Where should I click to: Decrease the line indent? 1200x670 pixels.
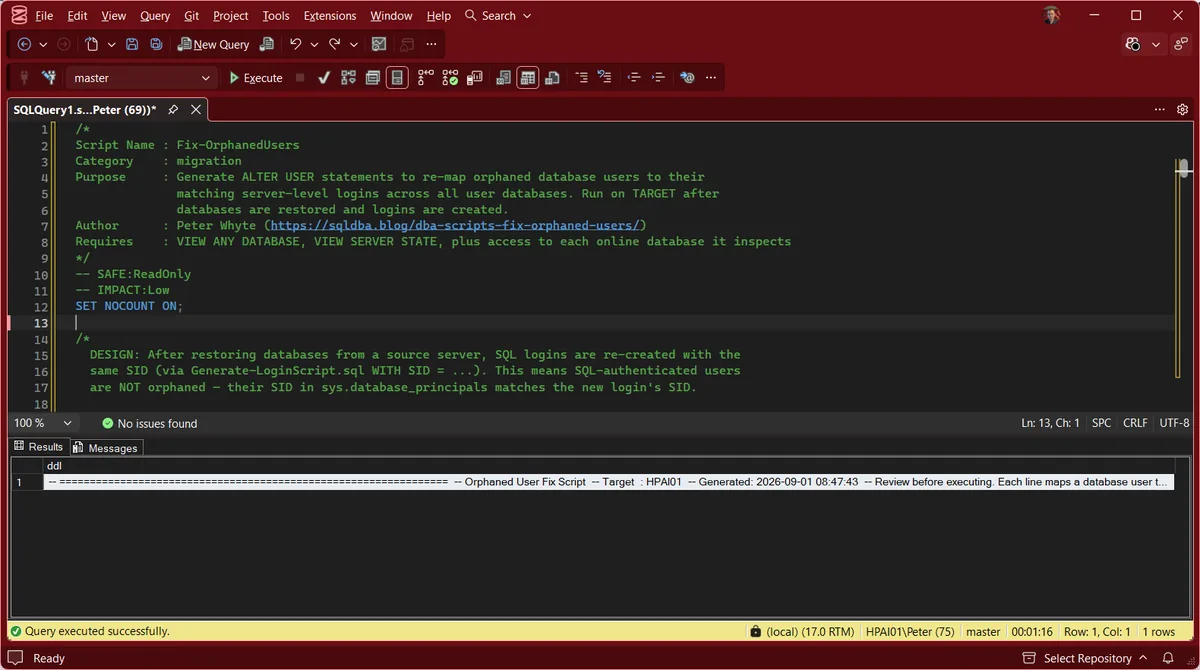(x=634, y=78)
